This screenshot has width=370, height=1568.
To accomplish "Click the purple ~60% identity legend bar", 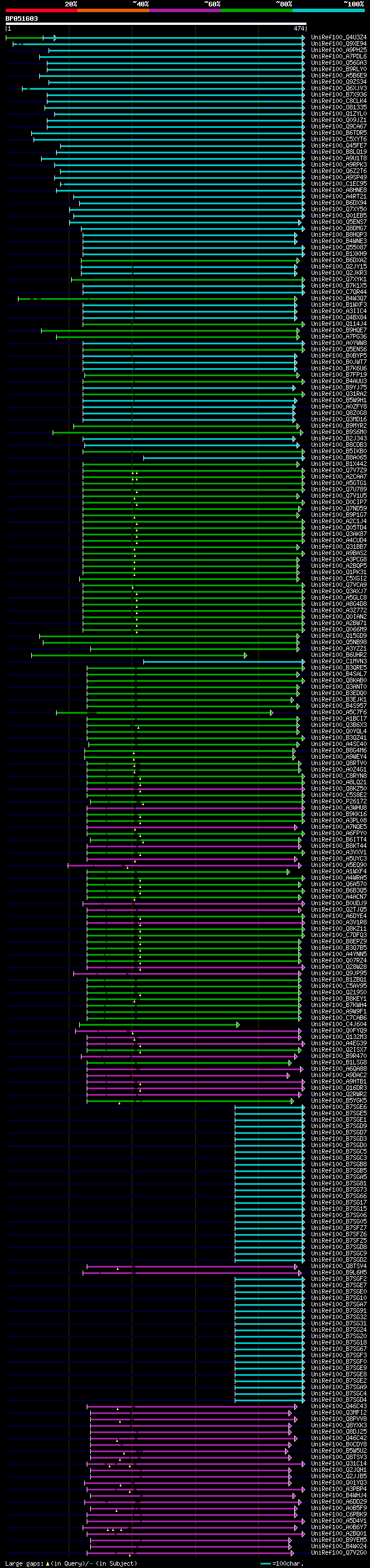I will (x=184, y=10).
